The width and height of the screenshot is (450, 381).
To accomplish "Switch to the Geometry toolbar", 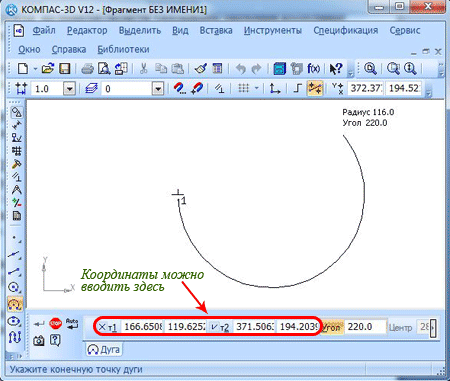I will tap(17, 112).
